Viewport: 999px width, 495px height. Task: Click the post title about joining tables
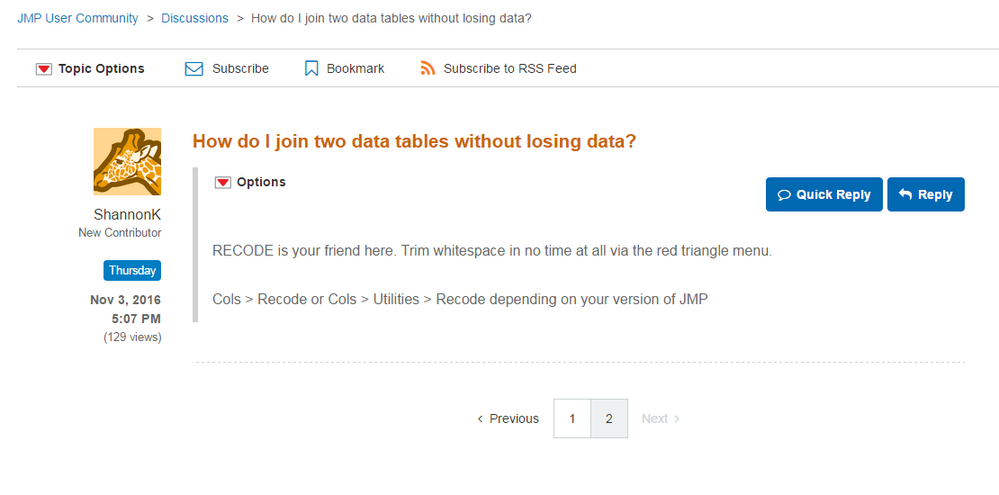414,141
